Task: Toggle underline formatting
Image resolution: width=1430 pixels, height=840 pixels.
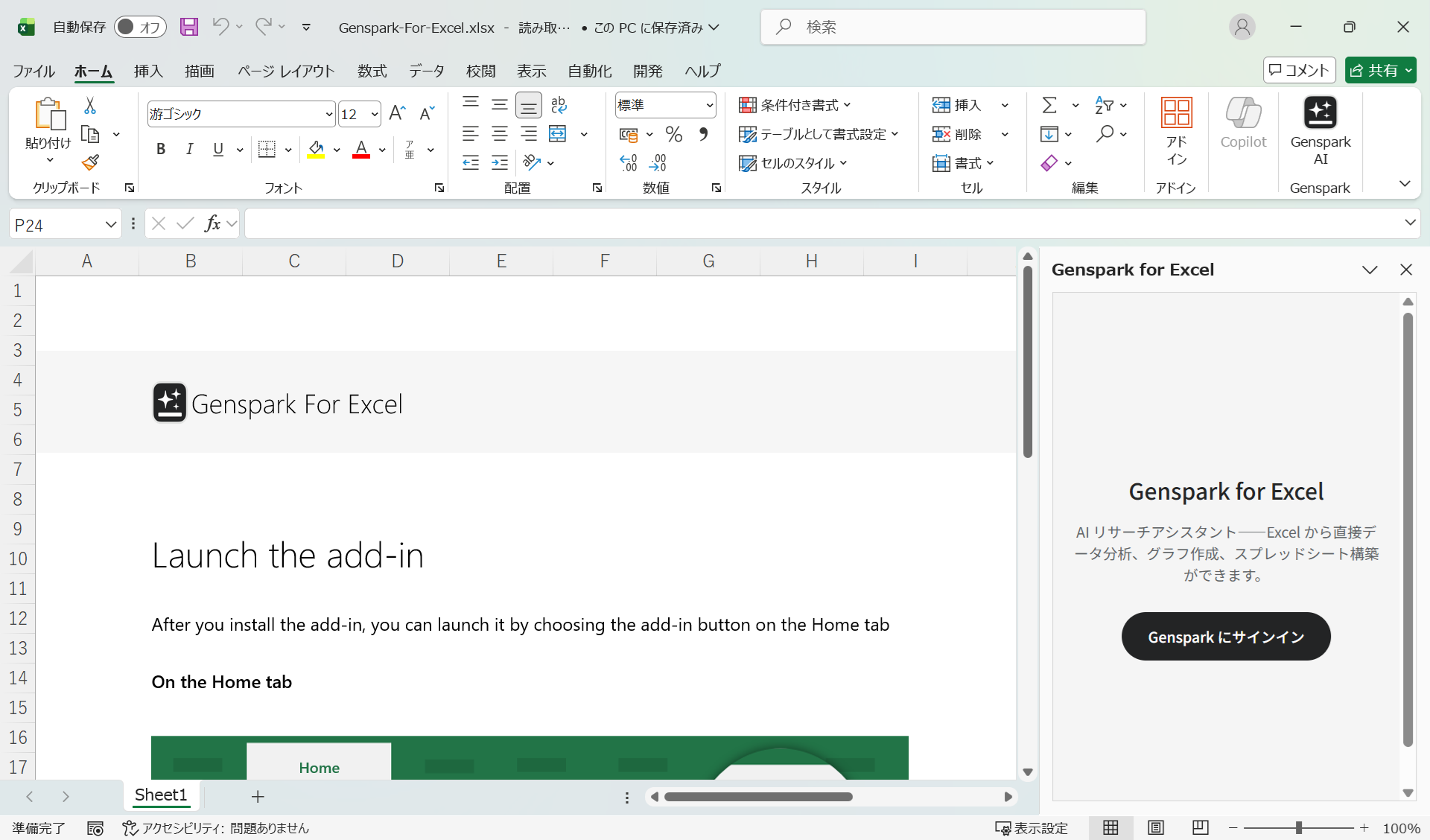Action: [x=217, y=149]
